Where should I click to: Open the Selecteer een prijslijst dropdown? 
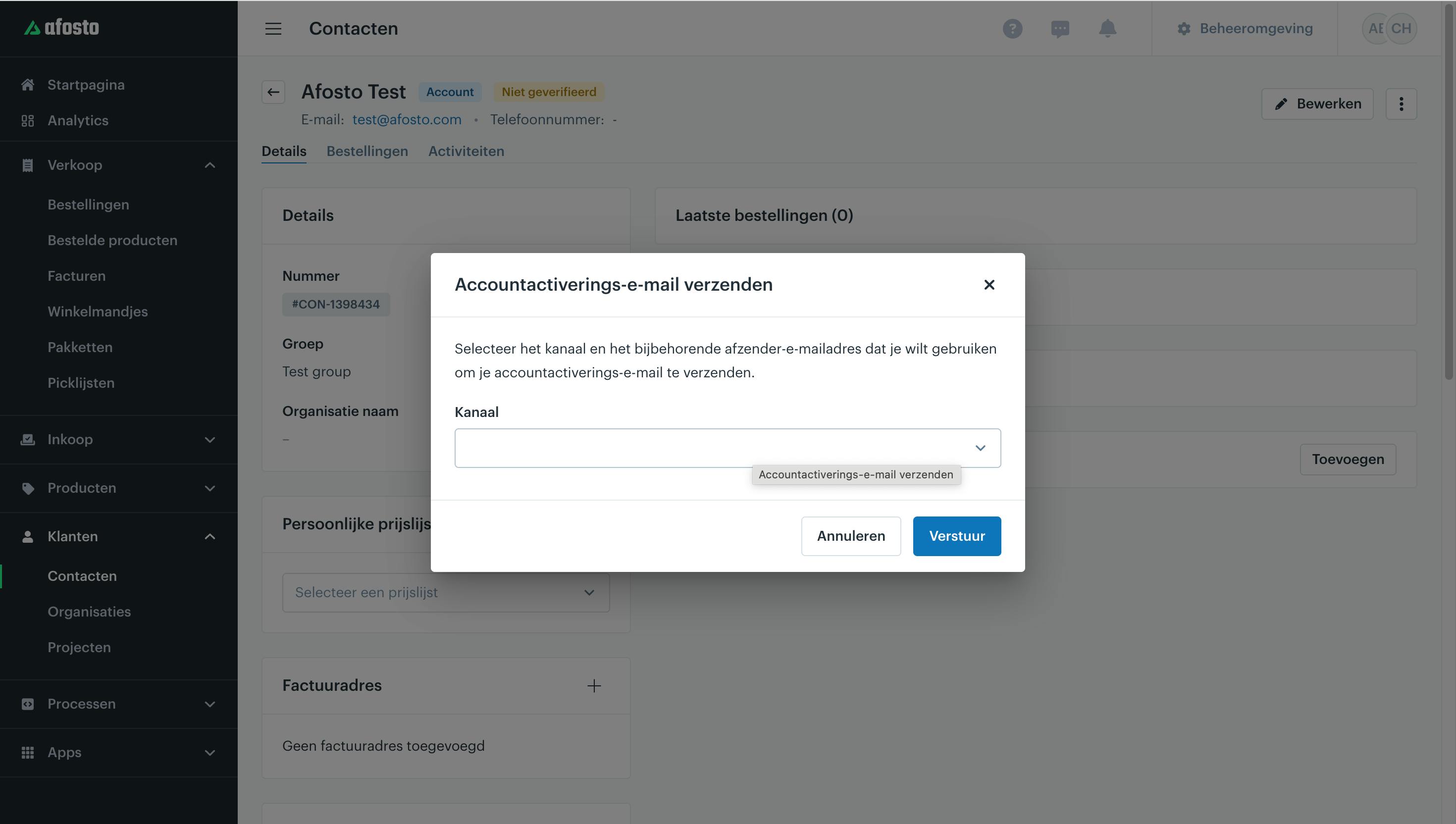(x=446, y=592)
